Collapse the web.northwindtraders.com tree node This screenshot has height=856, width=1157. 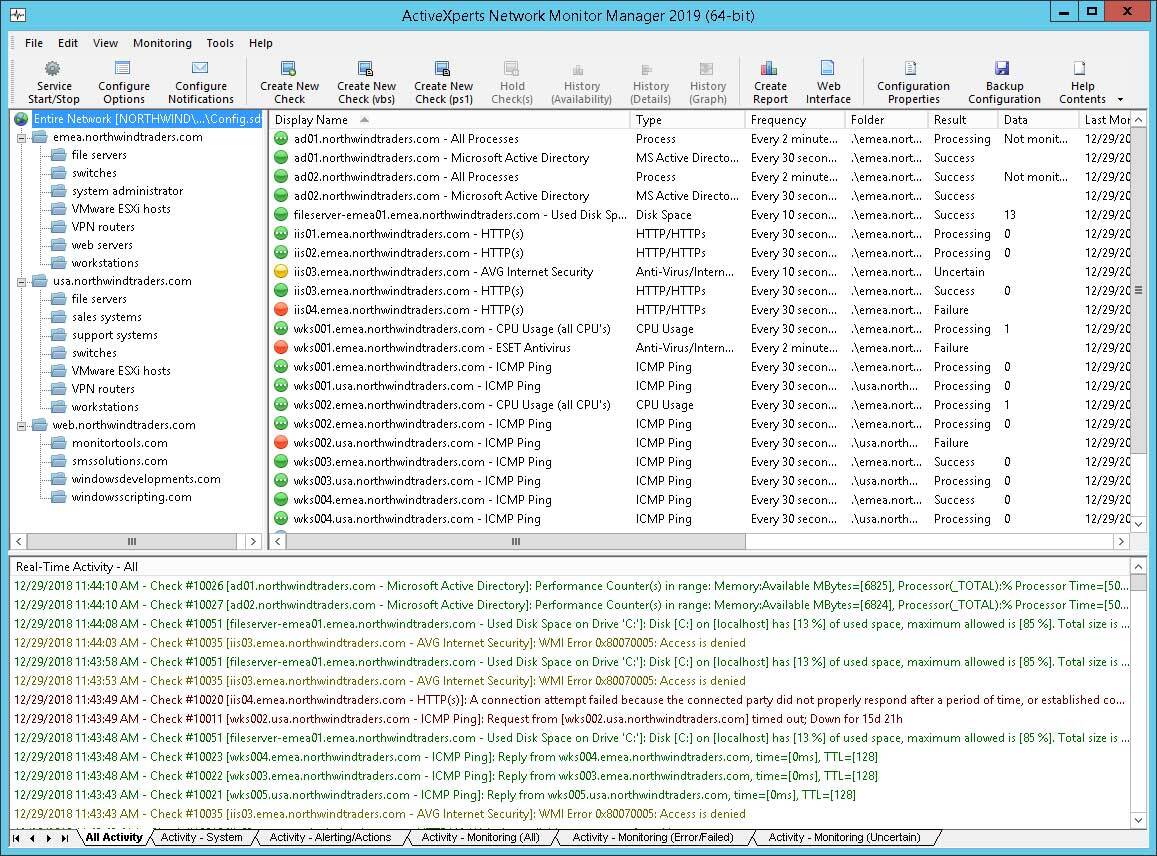(x=20, y=424)
